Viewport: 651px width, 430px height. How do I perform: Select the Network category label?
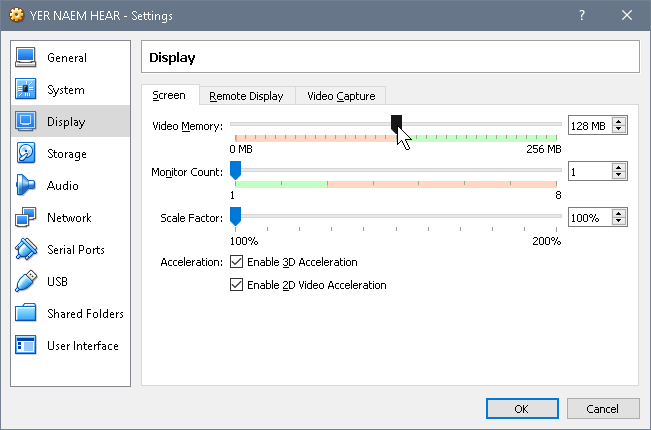(69, 217)
